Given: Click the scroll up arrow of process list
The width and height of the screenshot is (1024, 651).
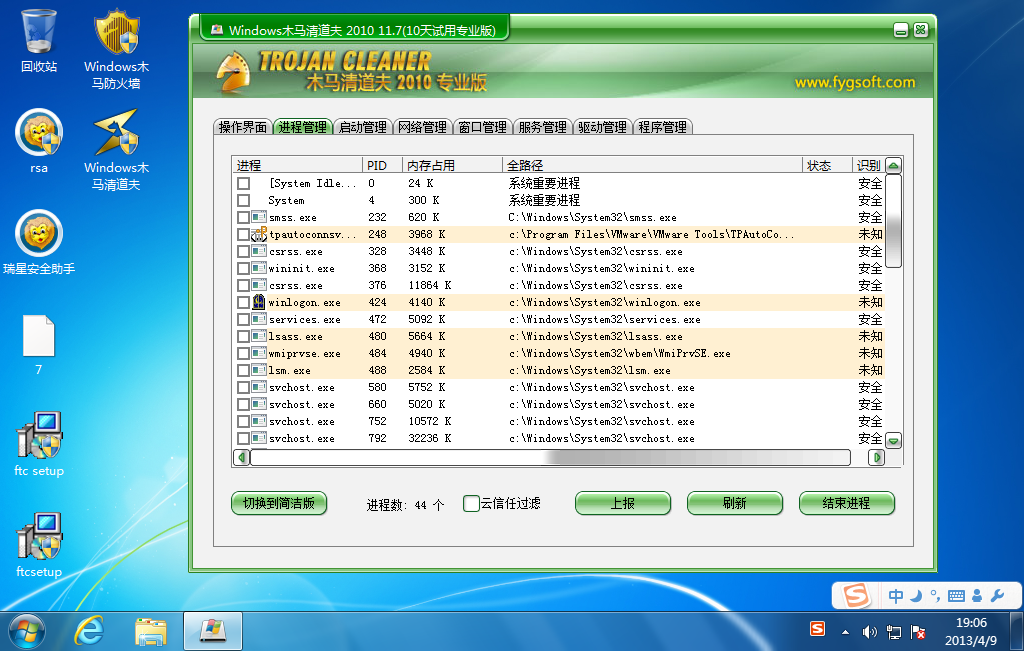Looking at the screenshot, I should (893, 165).
